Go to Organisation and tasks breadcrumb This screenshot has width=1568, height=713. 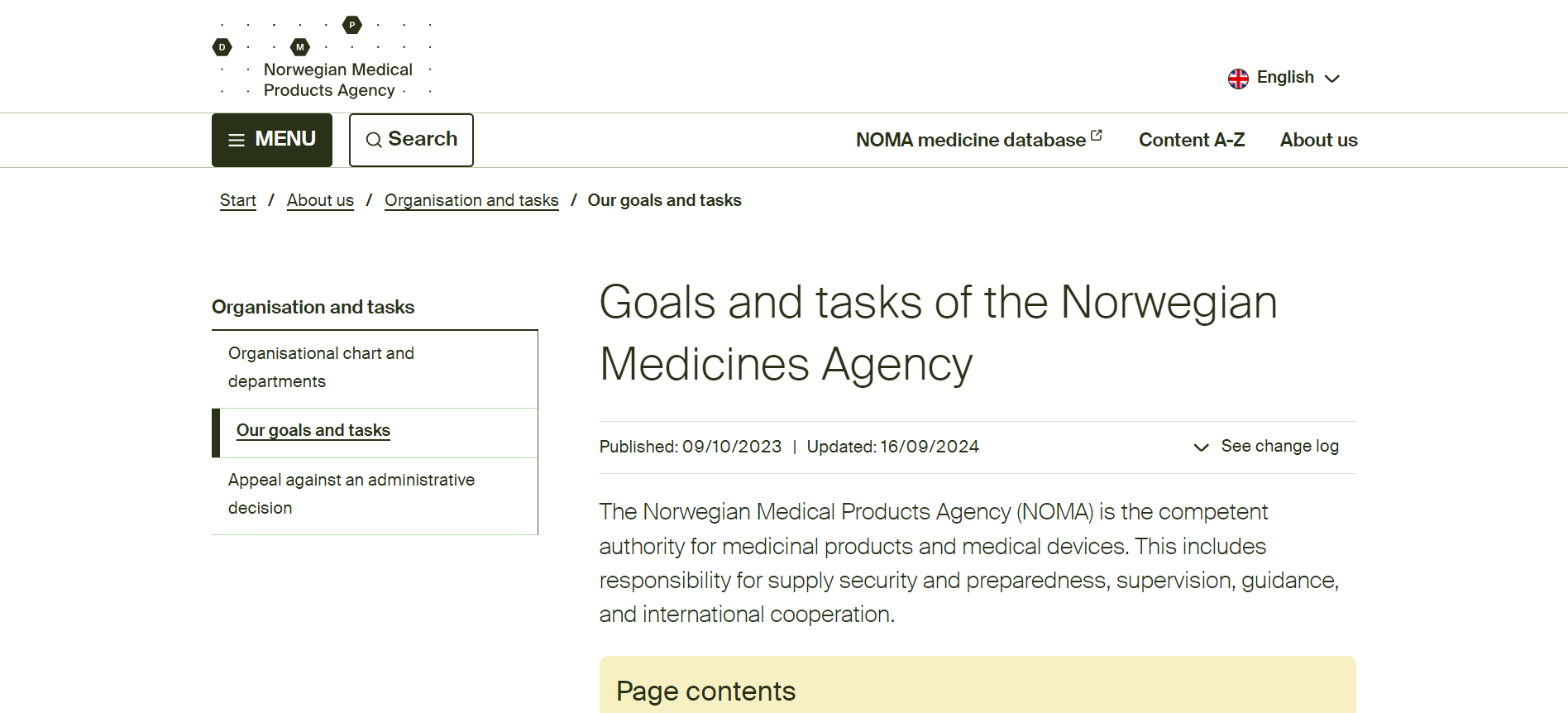click(x=471, y=201)
